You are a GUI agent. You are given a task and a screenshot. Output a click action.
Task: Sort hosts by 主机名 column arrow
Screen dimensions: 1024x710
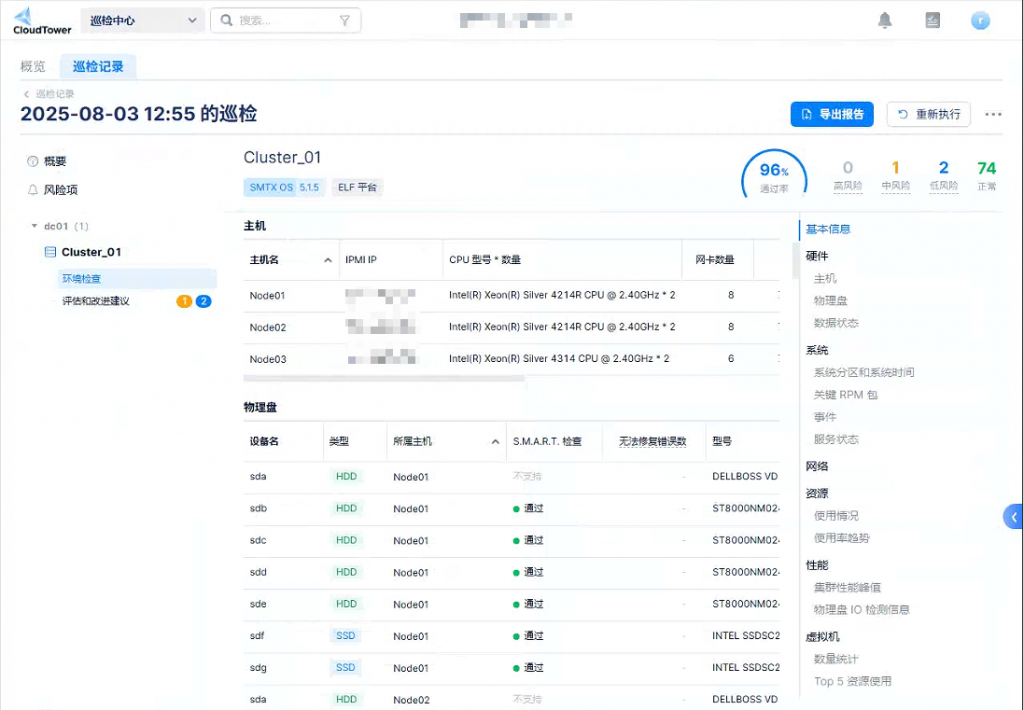pyautogui.click(x=328, y=260)
